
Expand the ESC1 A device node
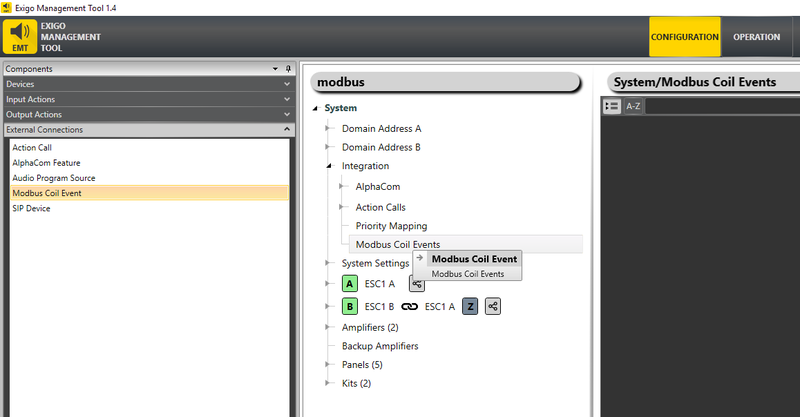[328, 283]
